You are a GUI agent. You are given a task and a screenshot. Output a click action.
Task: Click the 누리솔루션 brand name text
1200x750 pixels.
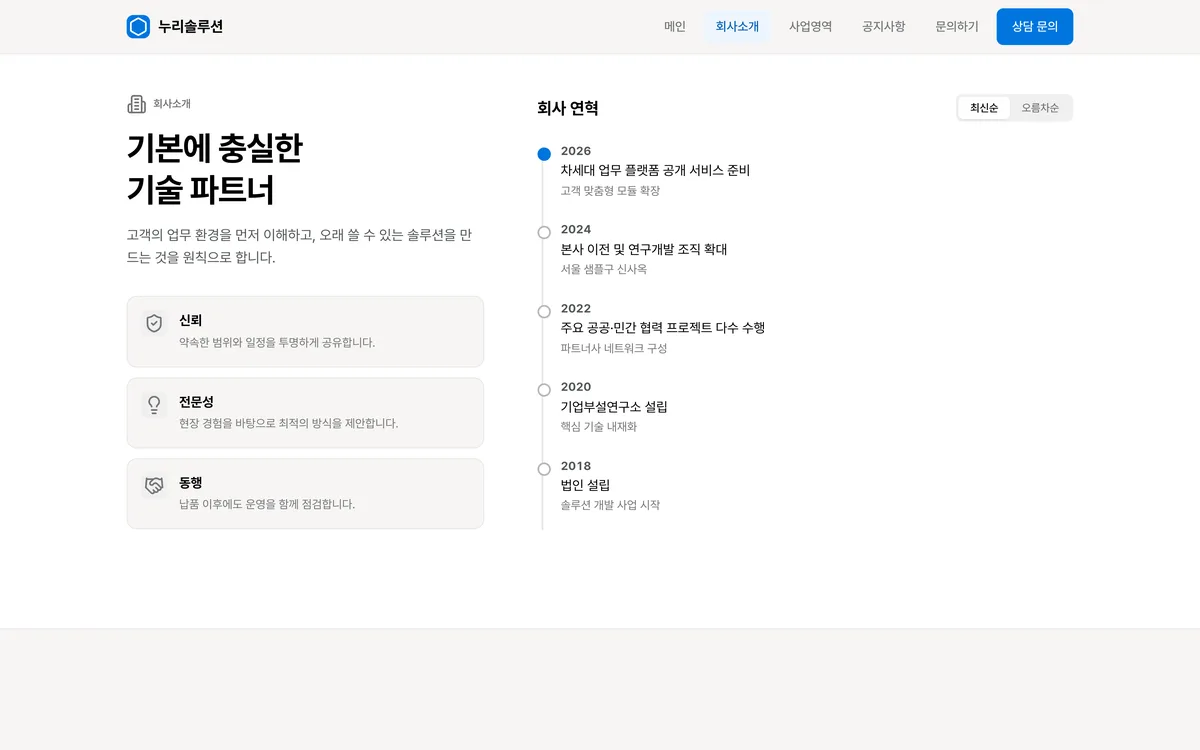pos(191,27)
